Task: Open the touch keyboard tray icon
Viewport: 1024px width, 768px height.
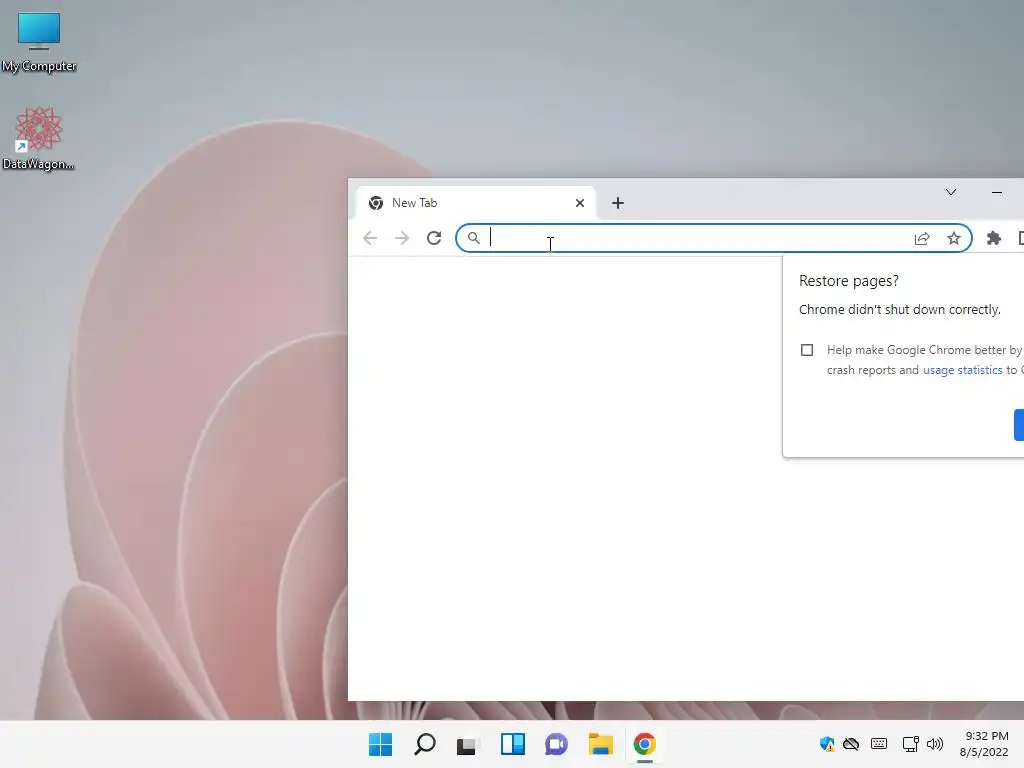Action: [x=879, y=744]
